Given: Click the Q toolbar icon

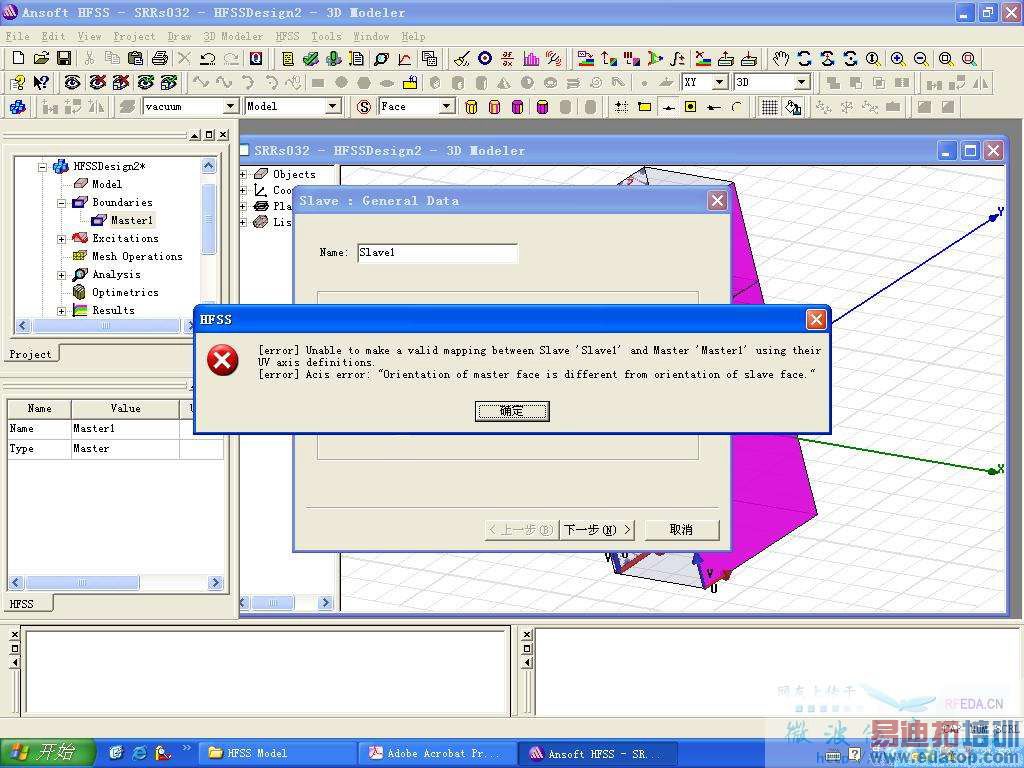Looking at the screenshot, I should pyautogui.click(x=256, y=58).
